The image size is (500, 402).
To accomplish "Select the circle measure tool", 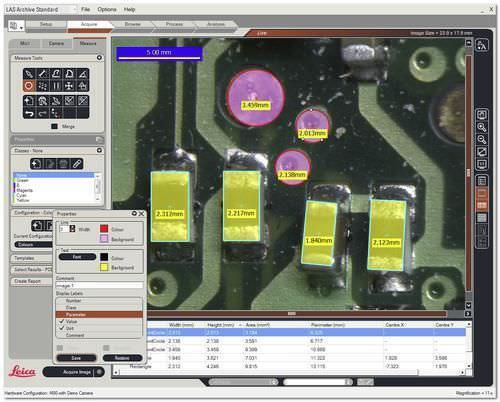I will [29, 86].
